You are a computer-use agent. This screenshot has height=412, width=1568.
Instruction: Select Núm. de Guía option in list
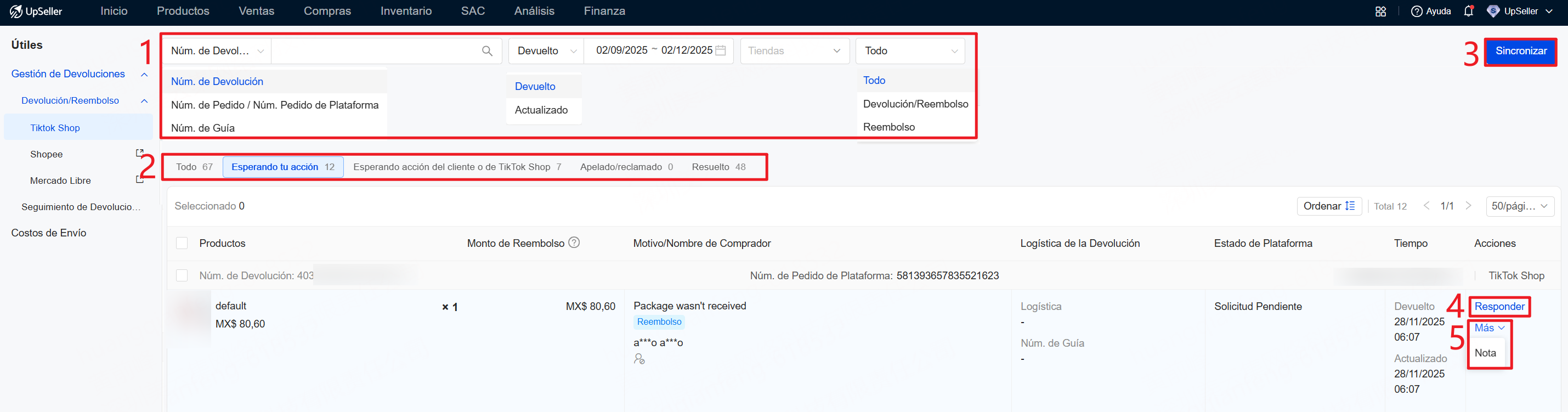tap(203, 128)
